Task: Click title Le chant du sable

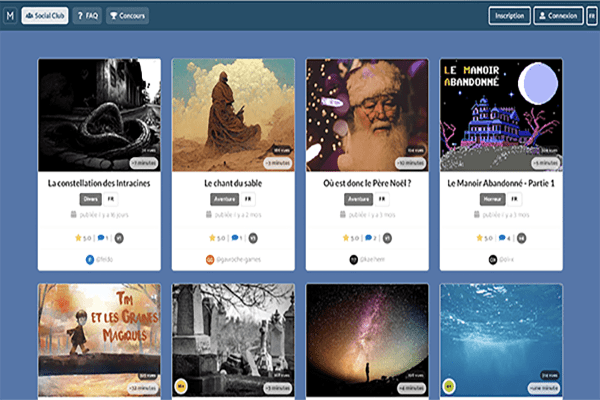Action: [233, 183]
